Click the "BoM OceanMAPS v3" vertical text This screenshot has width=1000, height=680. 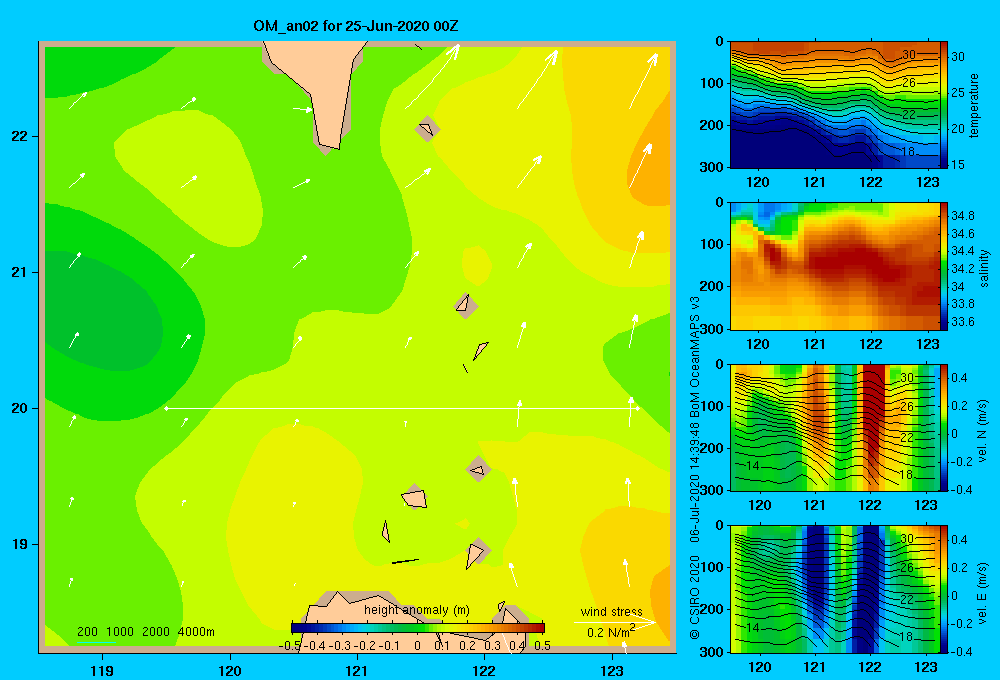click(x=695, y=357)
